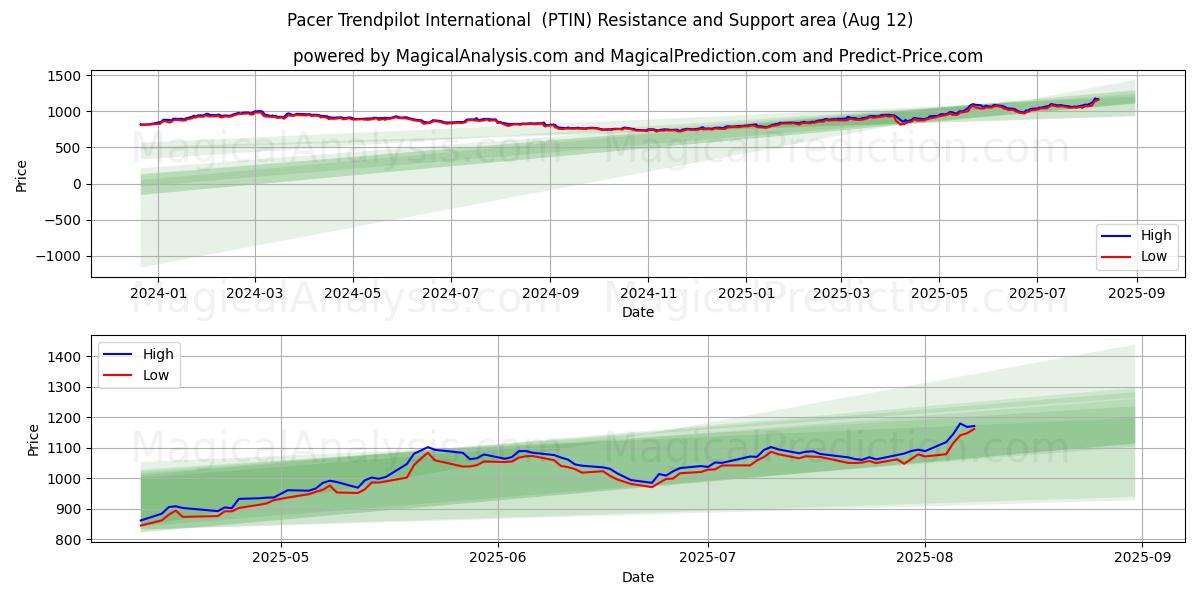1200x600 pixels.
Task: Click the 2024-09 tick label on top chart
Action: click(550, 293)
